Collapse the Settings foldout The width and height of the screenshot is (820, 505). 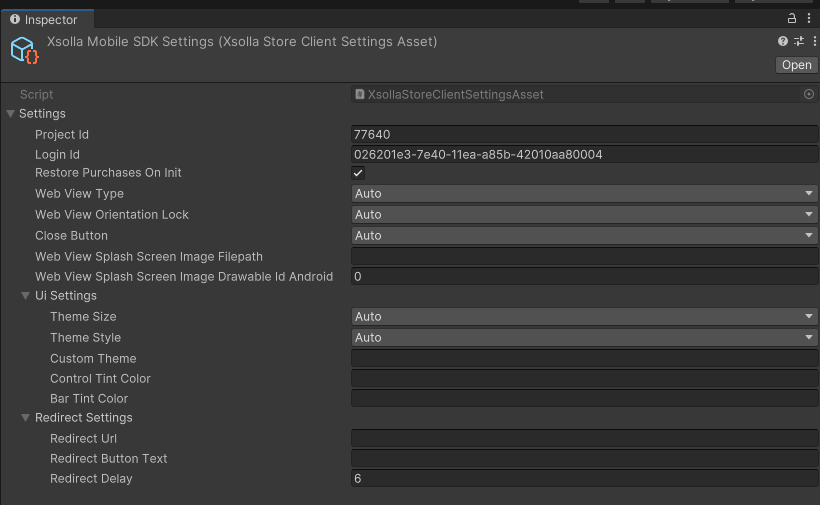(x=10, y=113)
